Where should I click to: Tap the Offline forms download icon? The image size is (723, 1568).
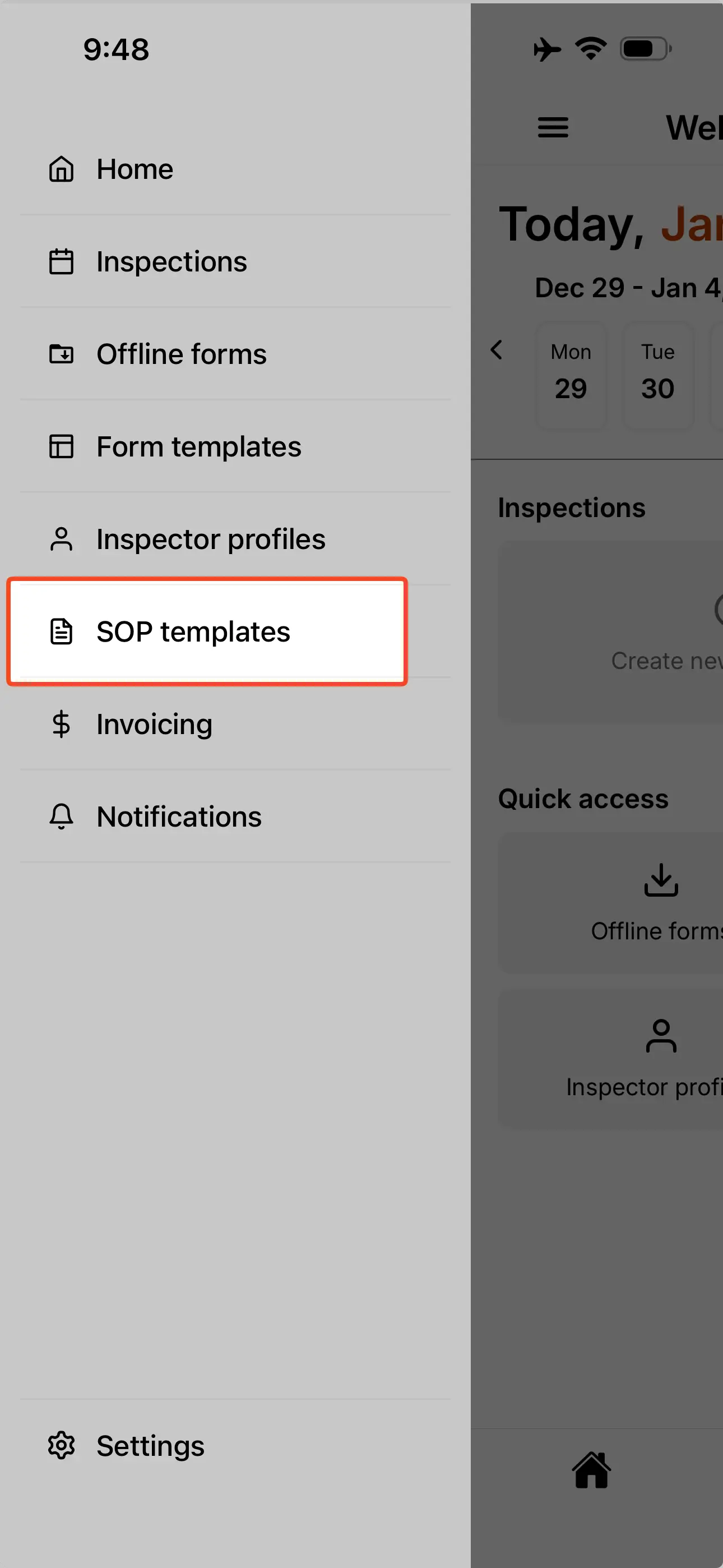click(61, 354)
